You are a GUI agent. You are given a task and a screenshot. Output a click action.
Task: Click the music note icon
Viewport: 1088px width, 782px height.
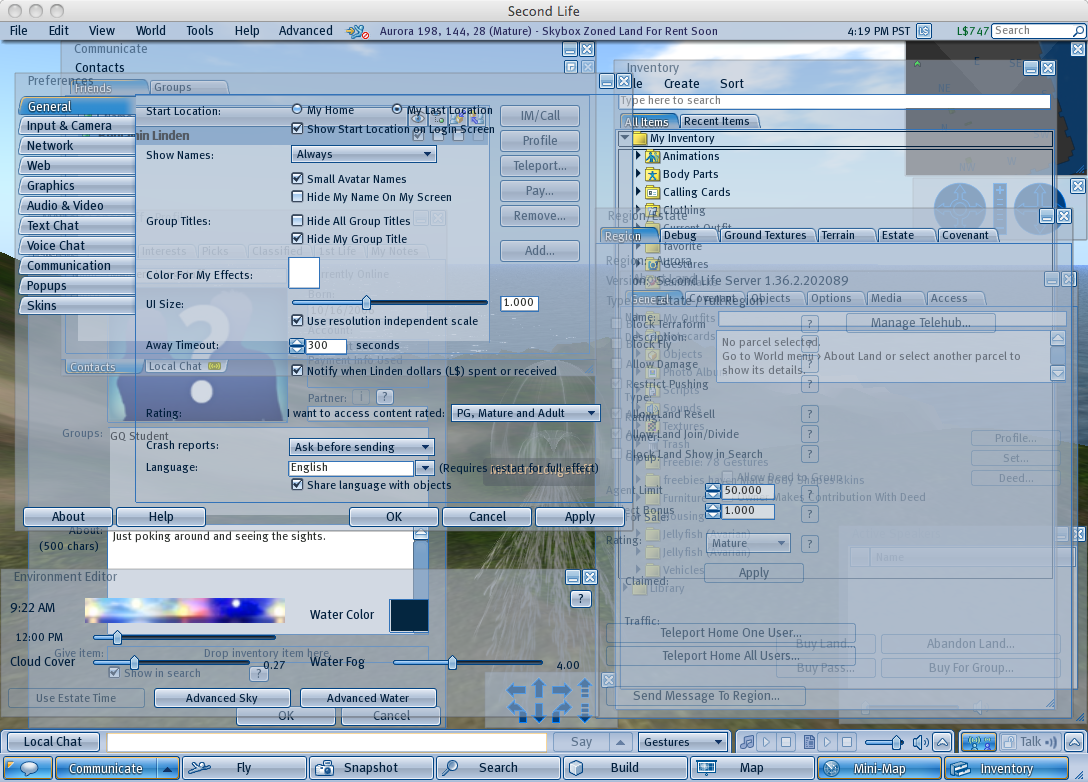coord(747,742)
